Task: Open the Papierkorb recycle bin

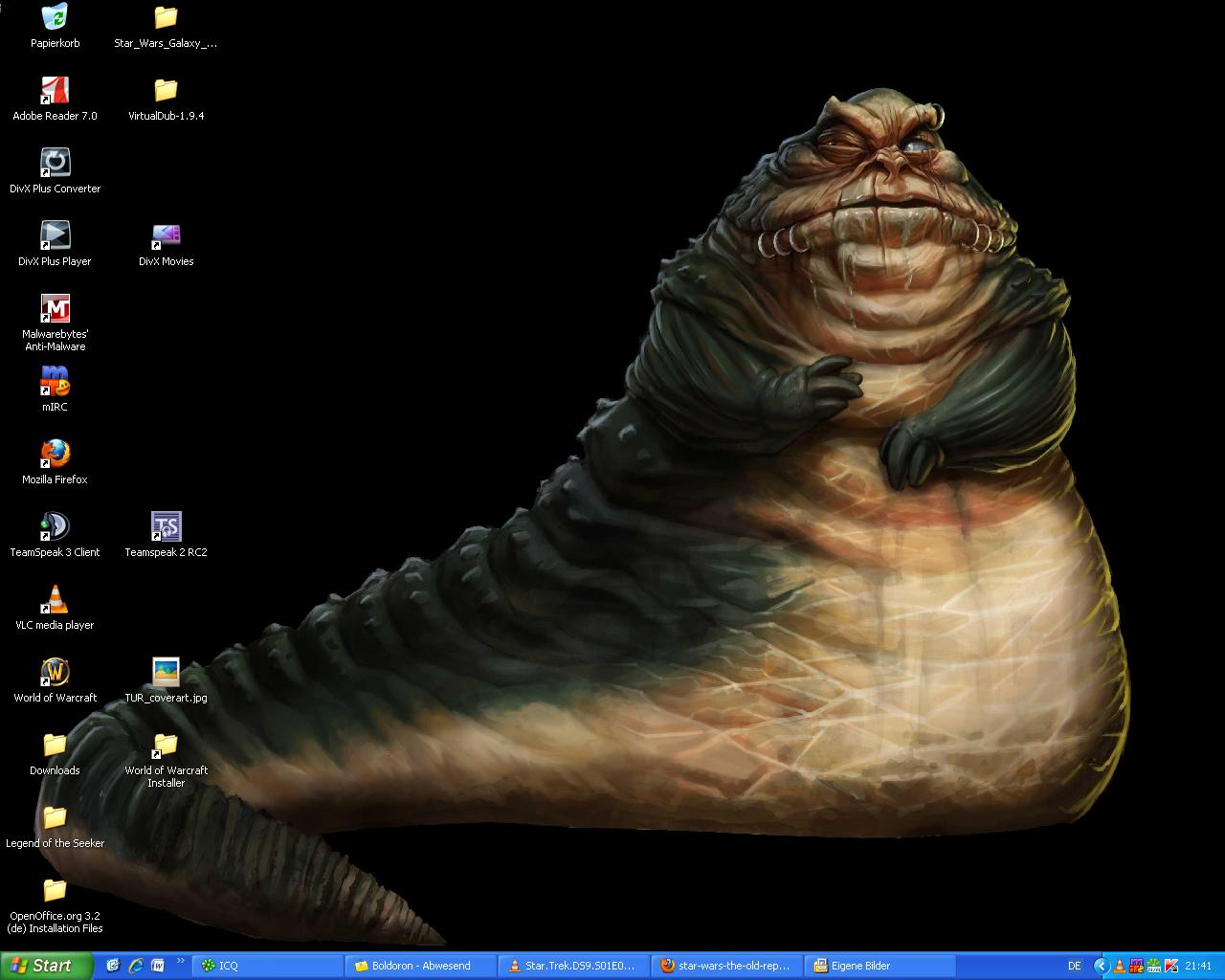Action: pos(55,26)
